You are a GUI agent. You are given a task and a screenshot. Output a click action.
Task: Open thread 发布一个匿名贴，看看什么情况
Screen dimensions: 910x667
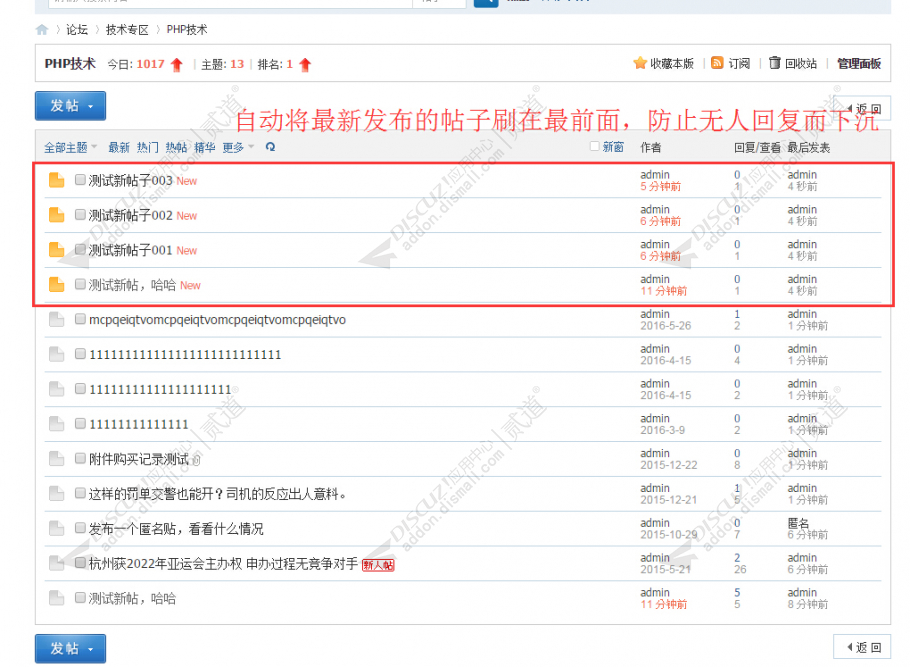[176, 529]
